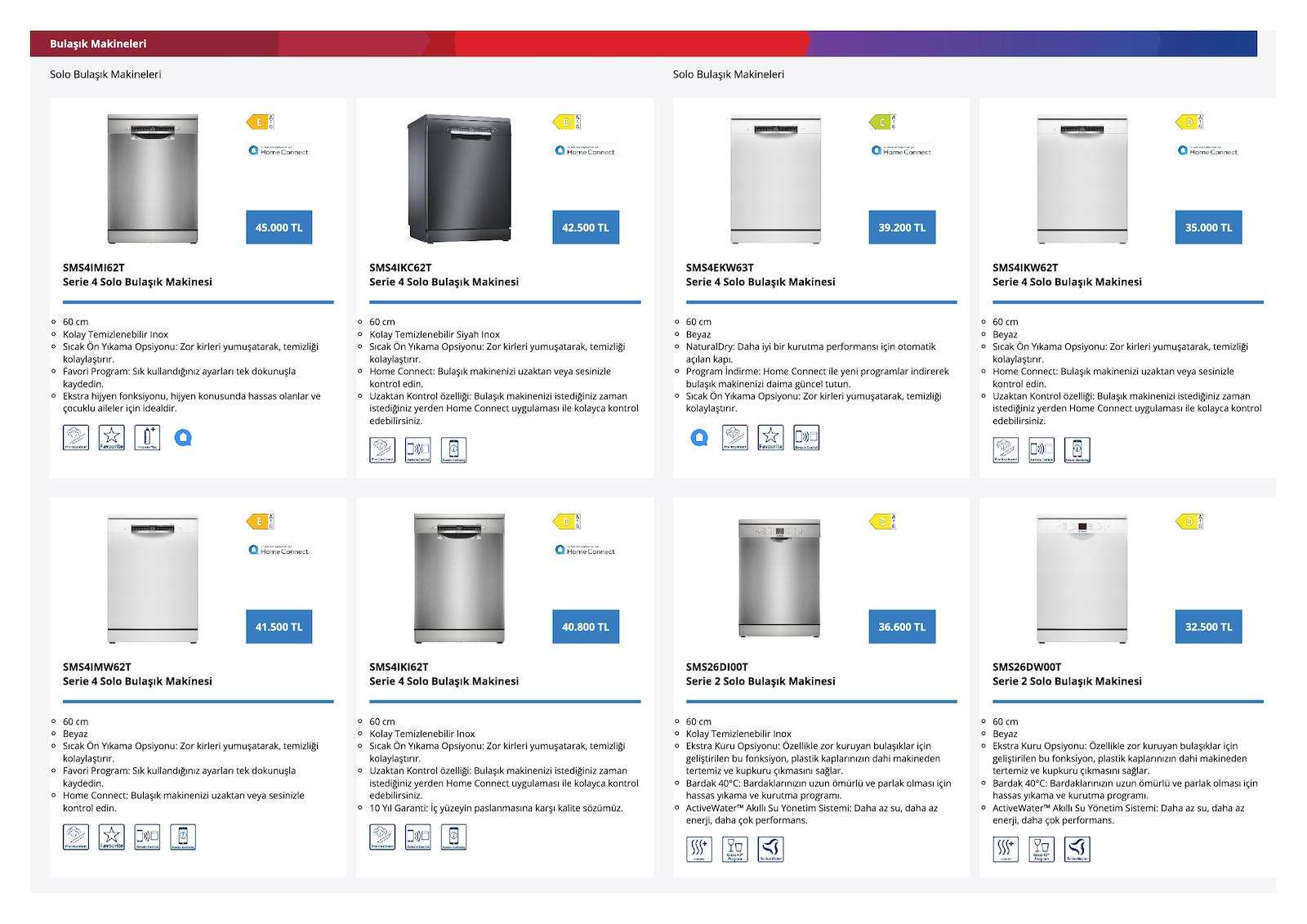This screenshot has width=1307, height=924.
Task: Click the Extra Dry icon under SMS26DW00T
Action: [x=1006, y=850]
